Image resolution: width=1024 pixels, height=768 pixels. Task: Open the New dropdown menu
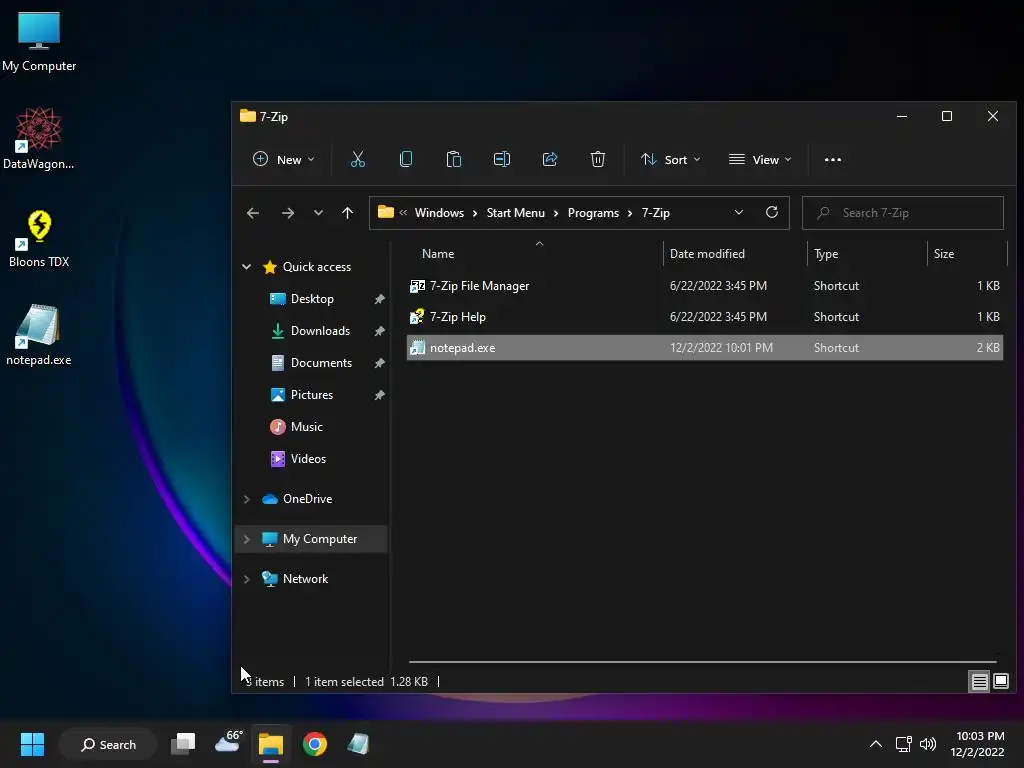[283, 159]
